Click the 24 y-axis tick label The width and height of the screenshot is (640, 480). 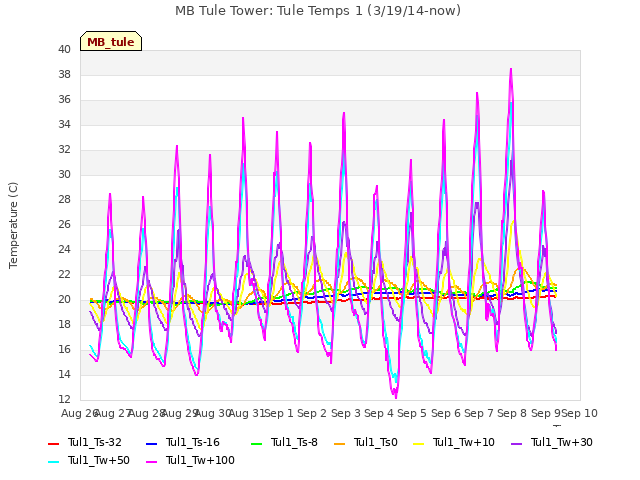[x=64, y=249]
